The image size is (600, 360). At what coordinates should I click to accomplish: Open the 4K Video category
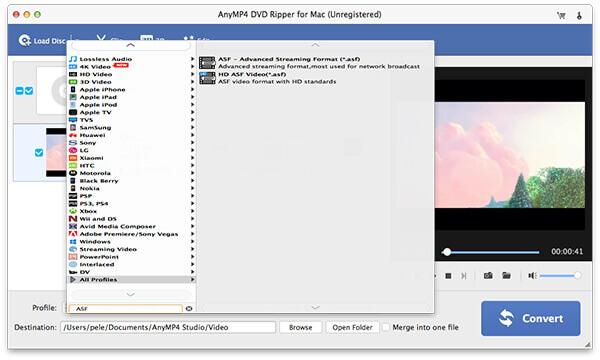pyautogui.click(x=95, y=67)
